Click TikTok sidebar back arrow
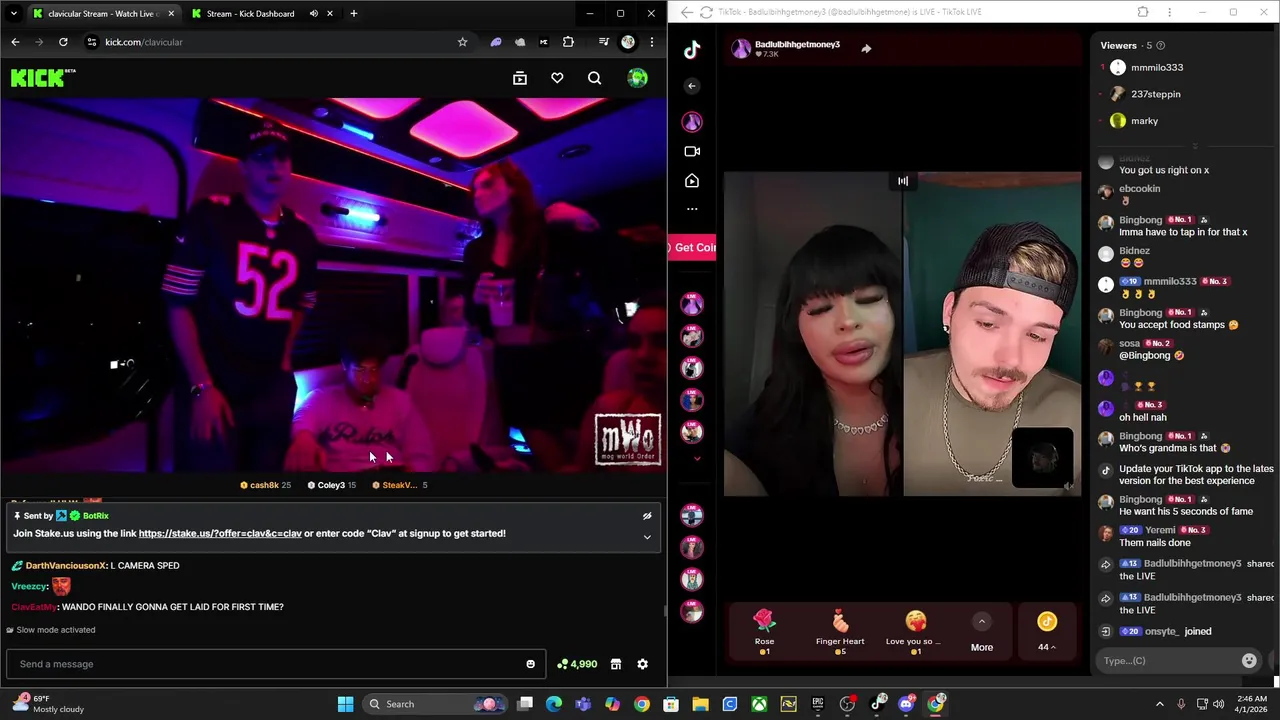Image resolution: width=1280 pixels, height=720 pixels. [x=692, y=86]
